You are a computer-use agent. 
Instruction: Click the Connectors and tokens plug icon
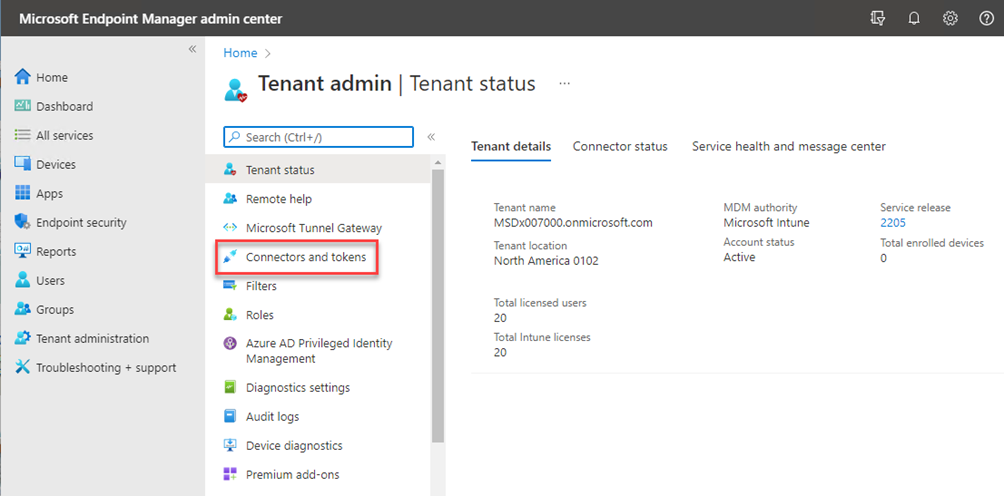[x=230, y=257]
